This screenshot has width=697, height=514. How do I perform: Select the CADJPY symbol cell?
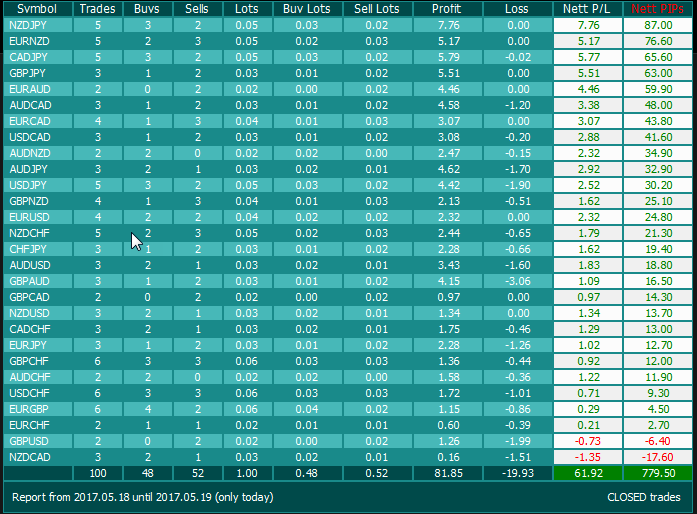click(x=37, y=57)
